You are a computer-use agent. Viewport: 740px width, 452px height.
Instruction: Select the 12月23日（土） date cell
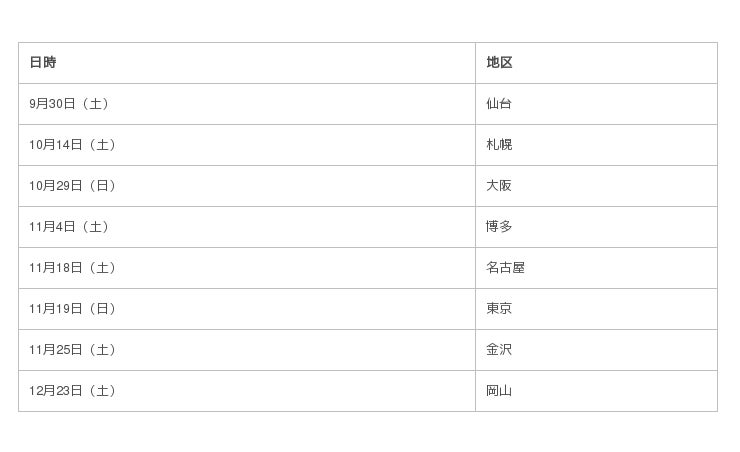point(73,391)
